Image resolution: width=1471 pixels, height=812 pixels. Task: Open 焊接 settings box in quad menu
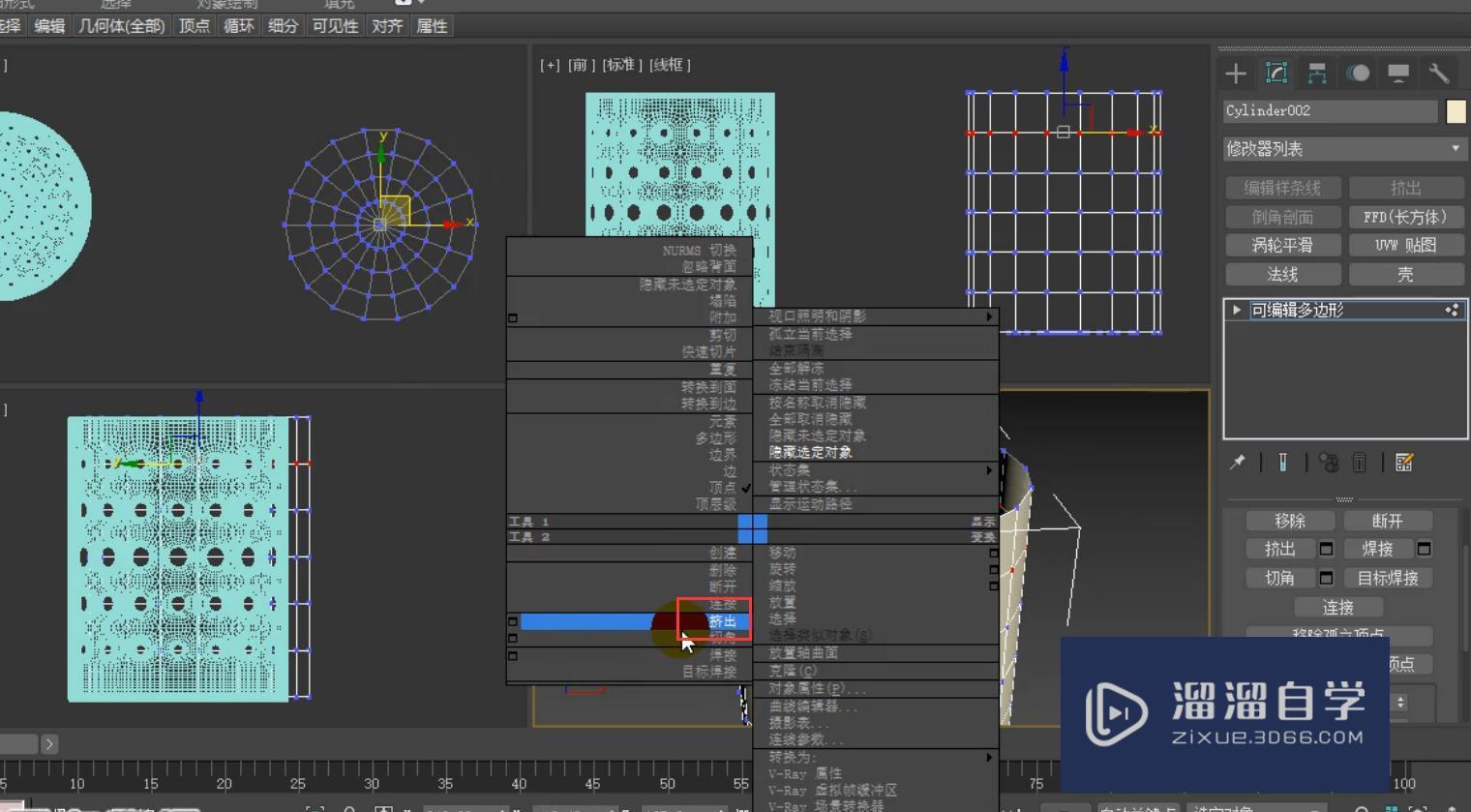513,655
